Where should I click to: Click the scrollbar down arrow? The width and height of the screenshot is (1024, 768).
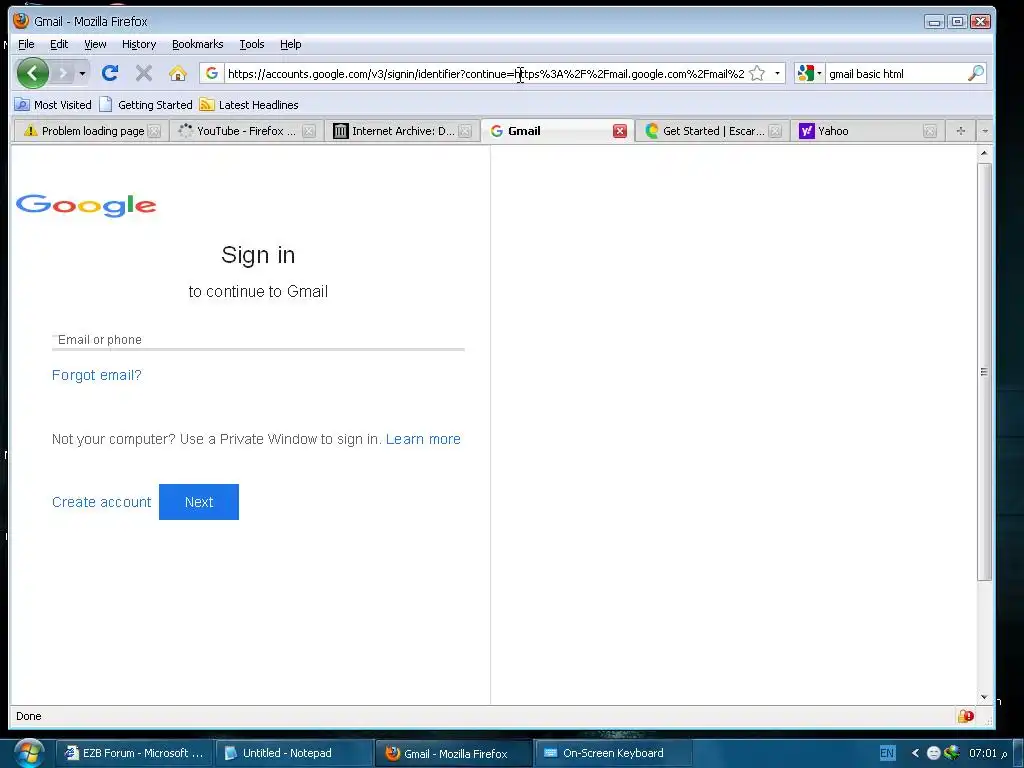point(984,697)
